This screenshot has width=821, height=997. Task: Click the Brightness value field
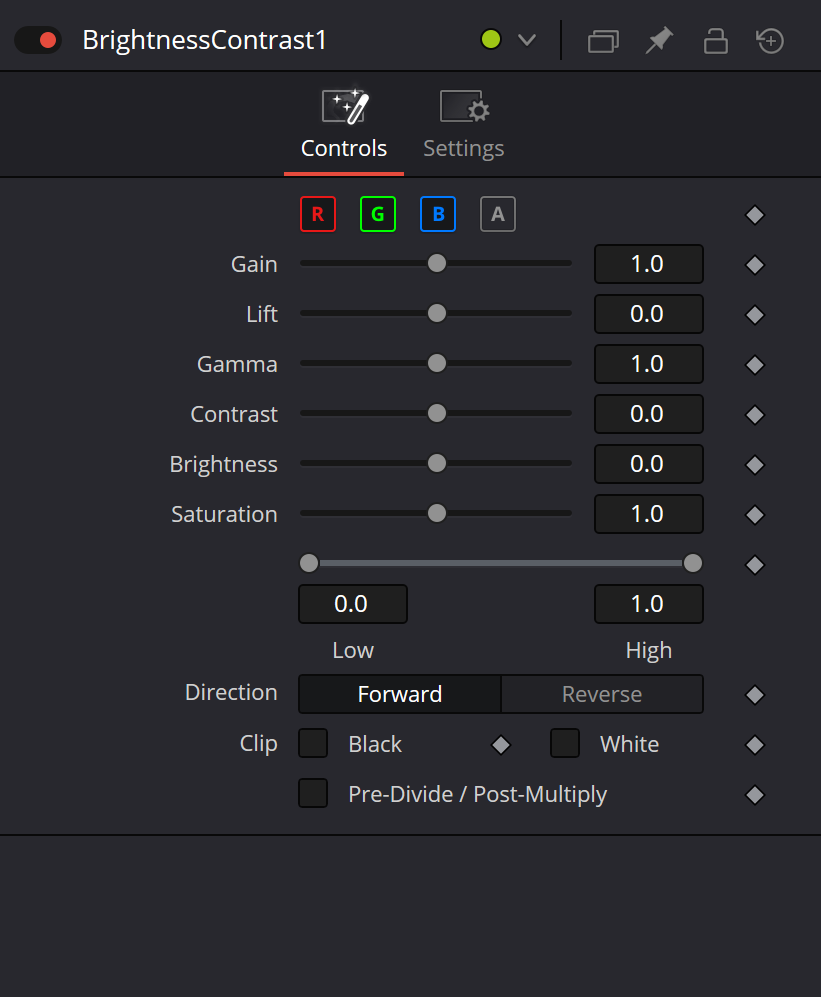(649, 464)
